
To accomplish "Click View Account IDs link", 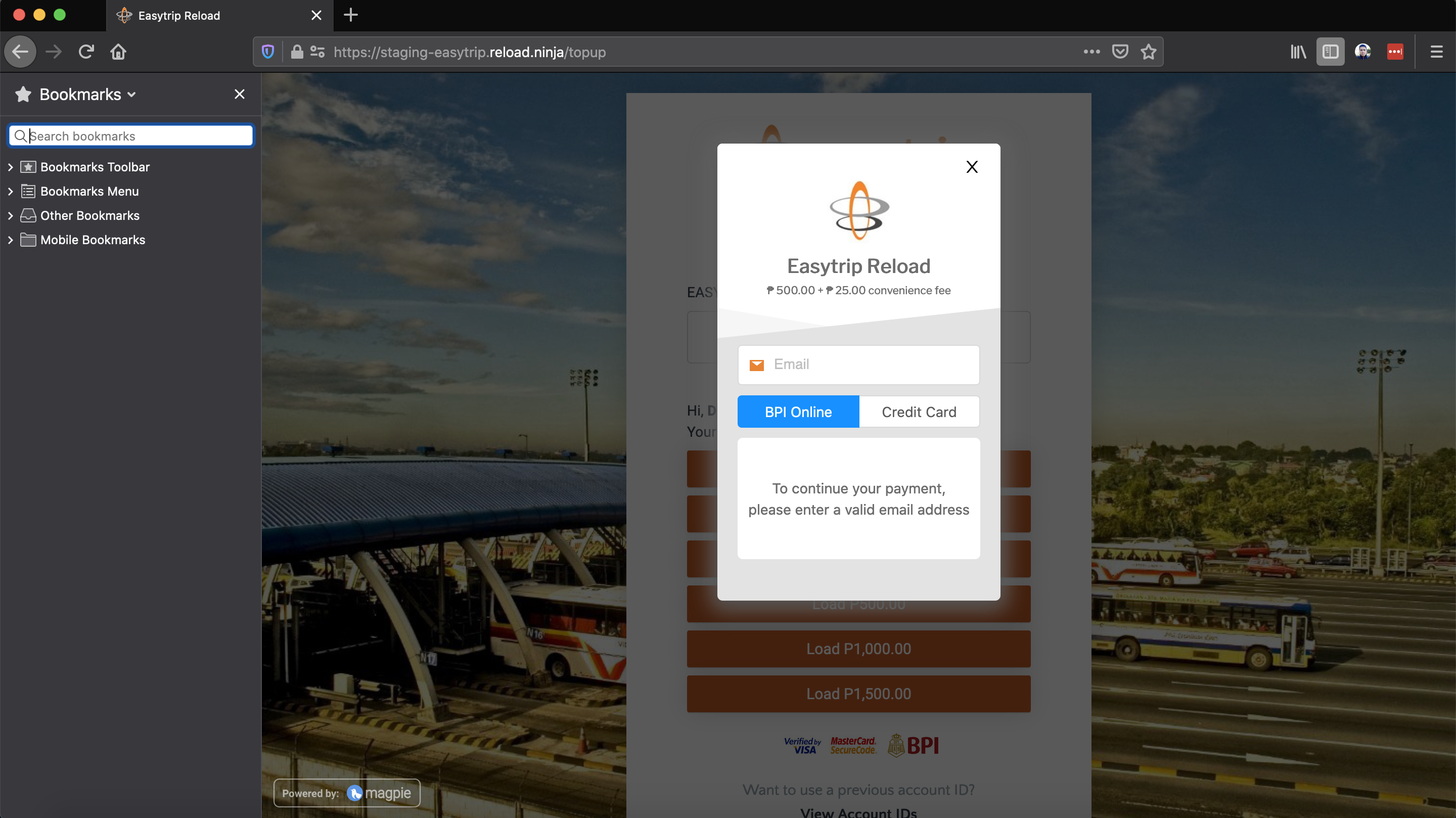I will pos(858,812).
